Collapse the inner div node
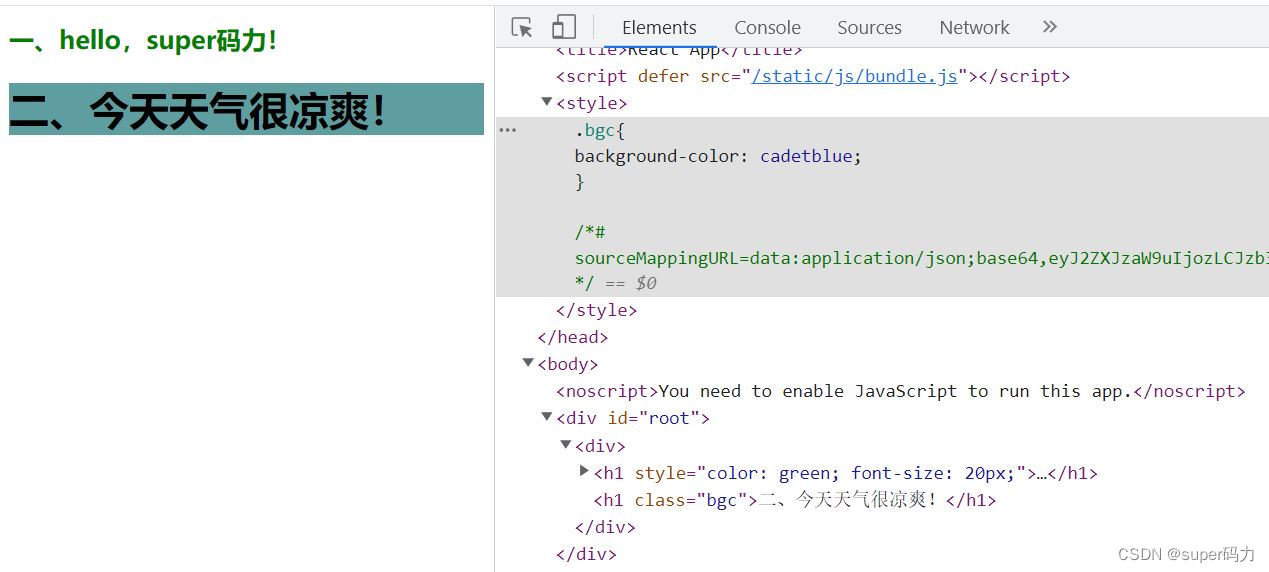The image size is (1269, 572). pyautogui.click(x=565, y=444)
